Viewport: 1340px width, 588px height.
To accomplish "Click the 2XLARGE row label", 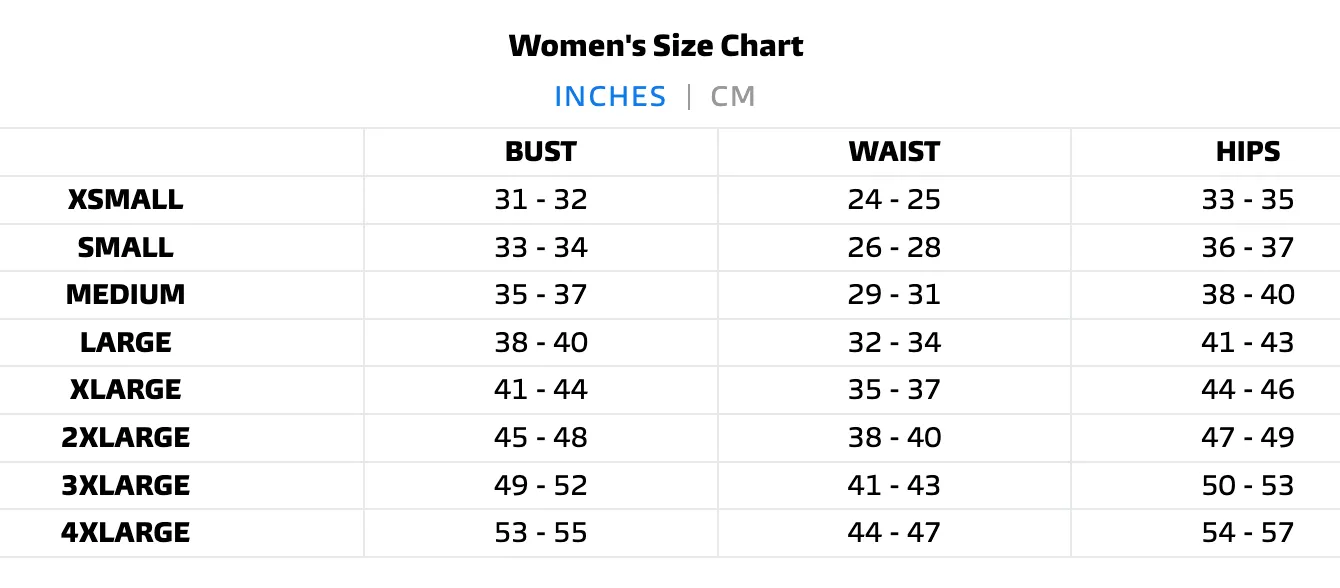I will click(126, 437).
